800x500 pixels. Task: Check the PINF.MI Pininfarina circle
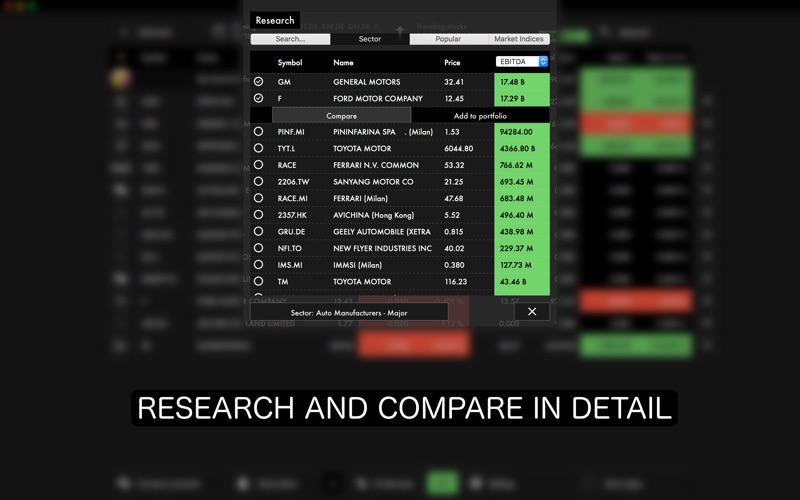[259, 132]
